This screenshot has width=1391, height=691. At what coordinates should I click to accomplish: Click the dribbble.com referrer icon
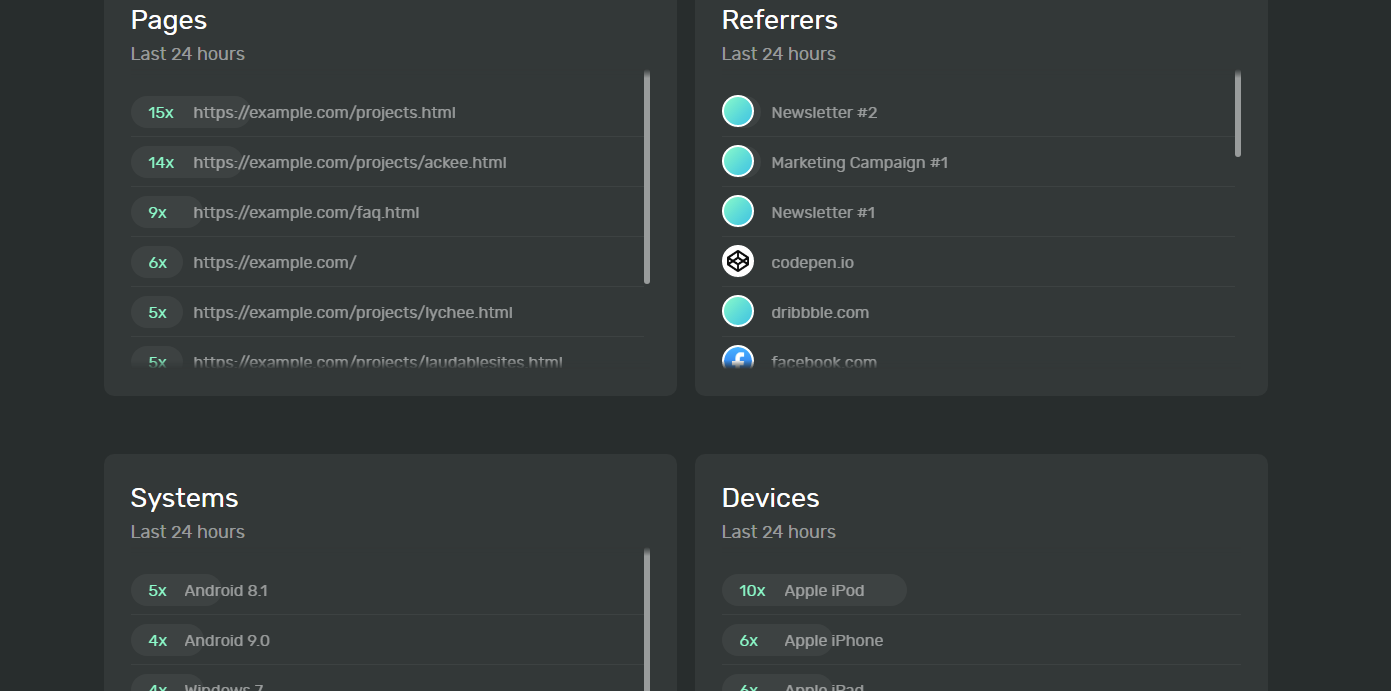point(737,312)
